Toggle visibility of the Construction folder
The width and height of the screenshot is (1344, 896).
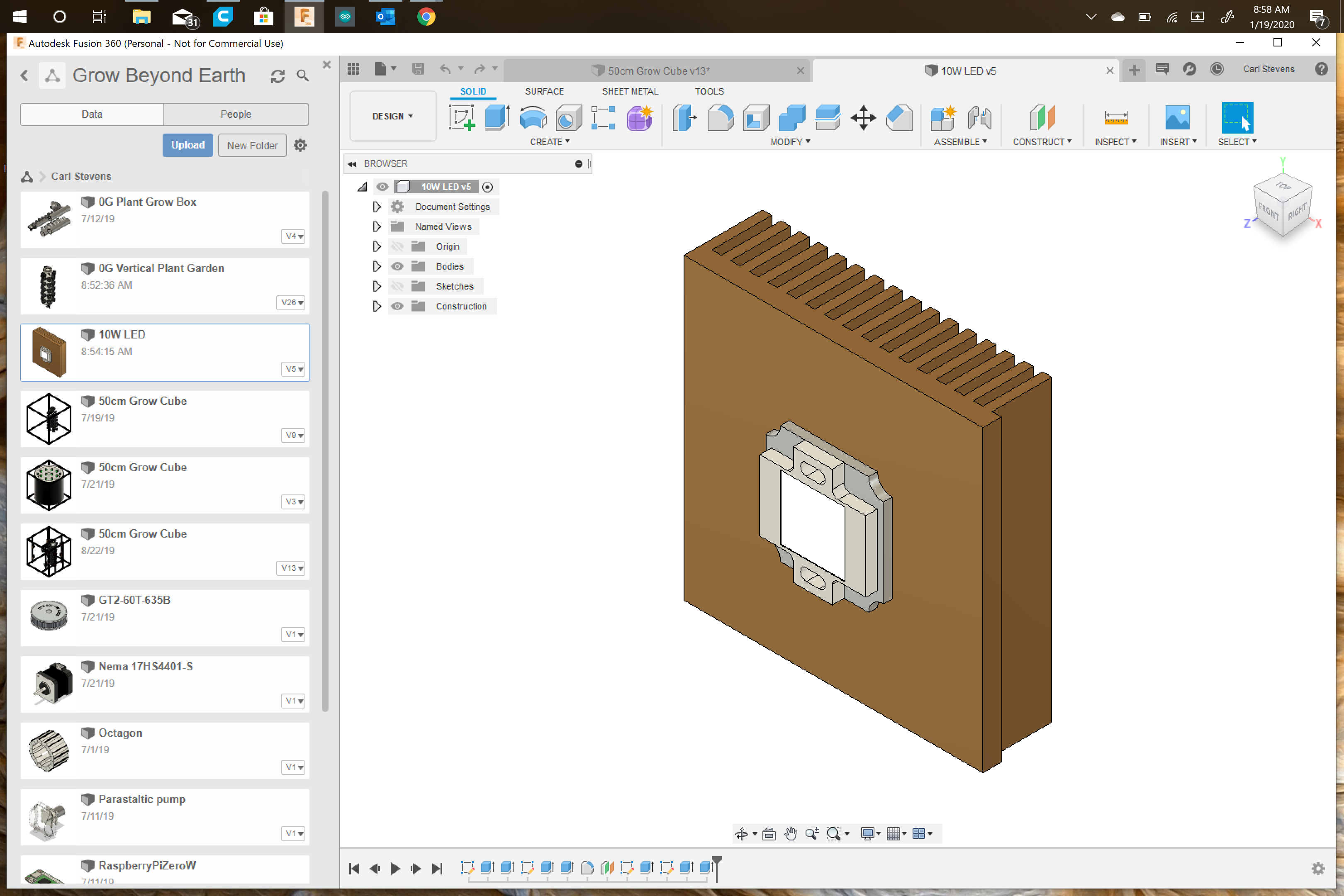397,306
